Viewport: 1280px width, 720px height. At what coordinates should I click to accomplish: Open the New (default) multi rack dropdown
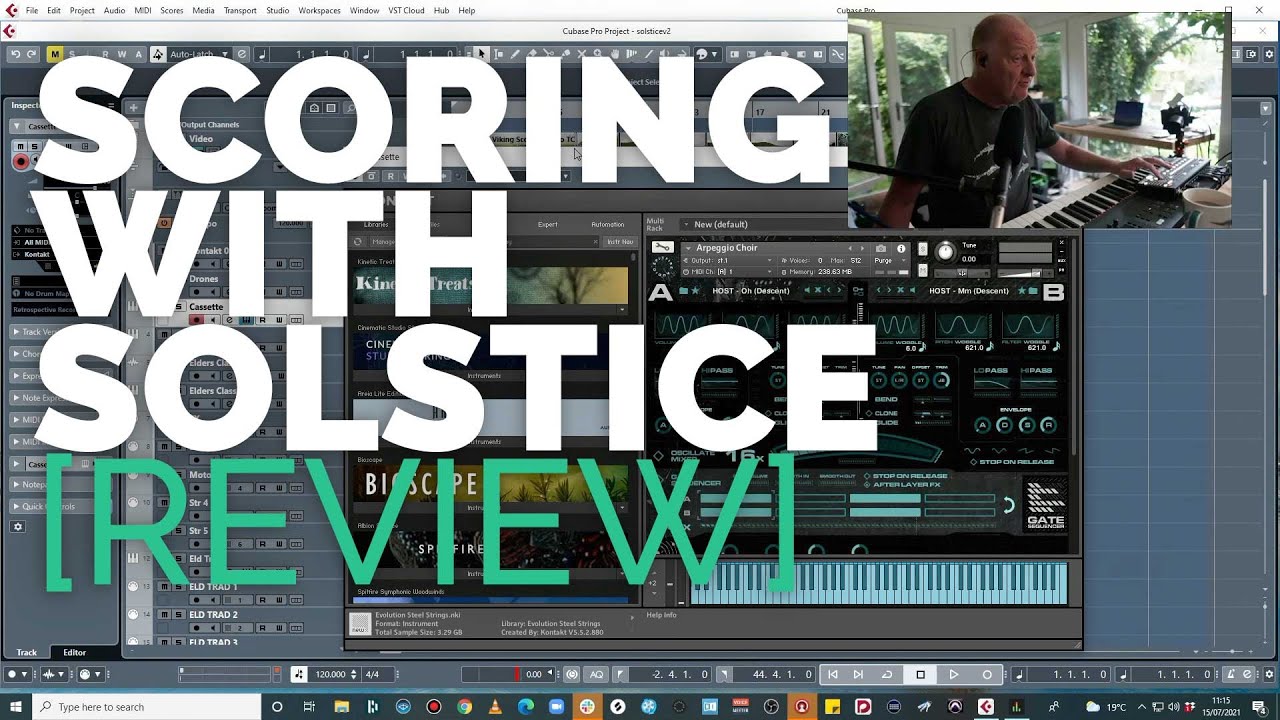685,224
